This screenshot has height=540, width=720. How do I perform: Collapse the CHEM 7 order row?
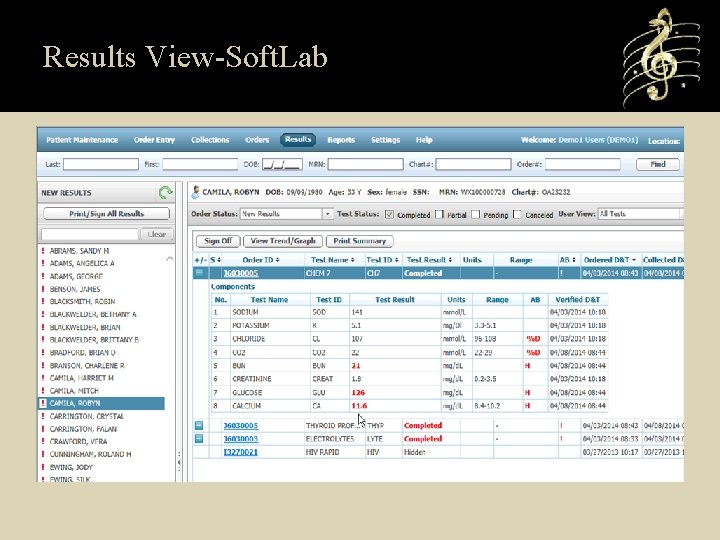[x=199, y=273]
